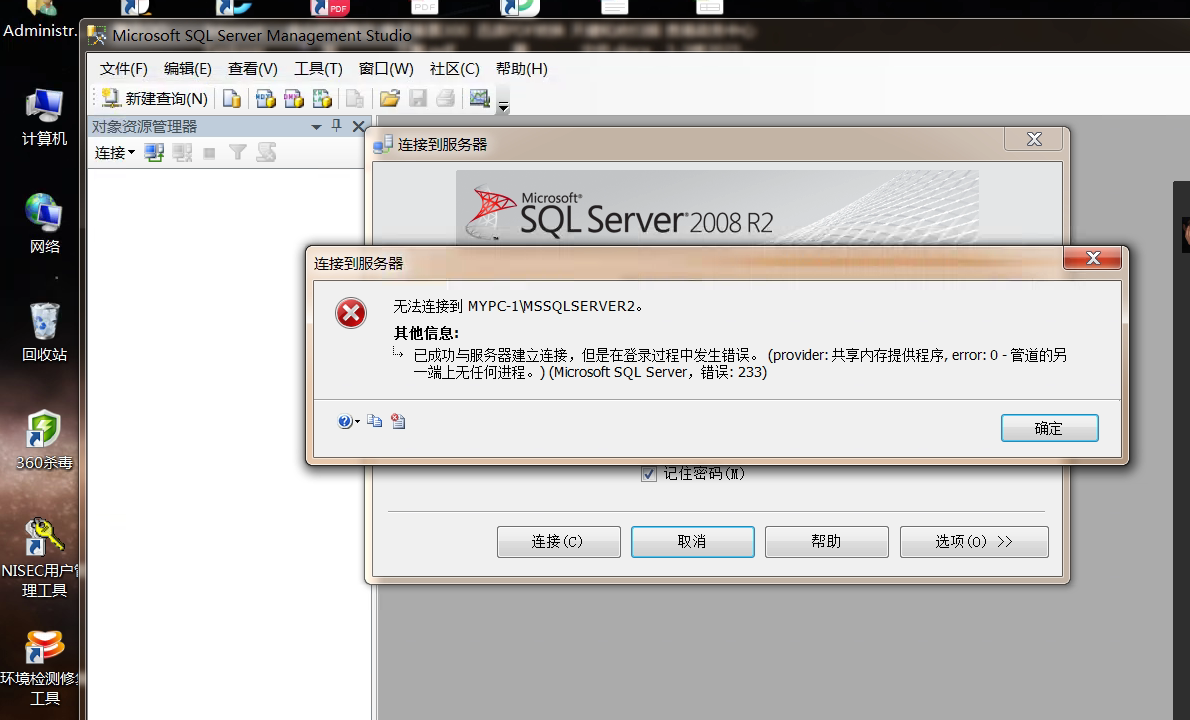Toggle auto-hide pin on Object Explorer panel
Screen dimensions: 1190x720
tap(337, 126)
